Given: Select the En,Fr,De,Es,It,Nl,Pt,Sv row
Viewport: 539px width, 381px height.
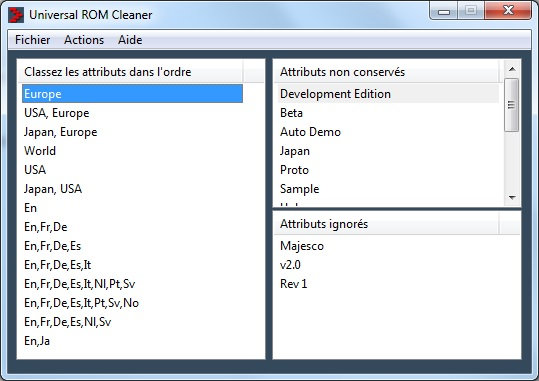Looking at the screenshot, I should tap(132, 284).
